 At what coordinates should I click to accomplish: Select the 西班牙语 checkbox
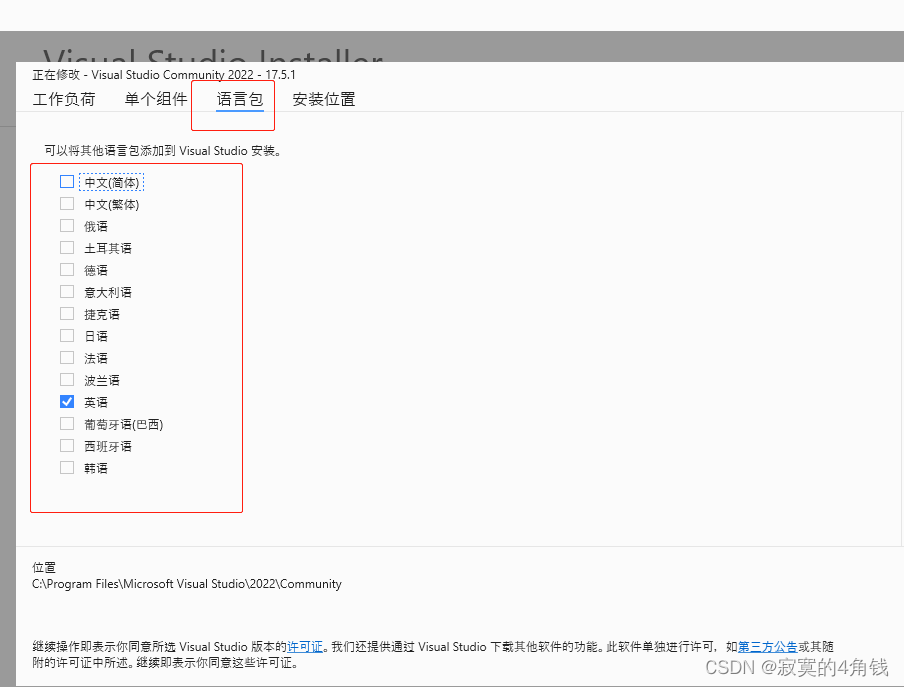(67, 446)
